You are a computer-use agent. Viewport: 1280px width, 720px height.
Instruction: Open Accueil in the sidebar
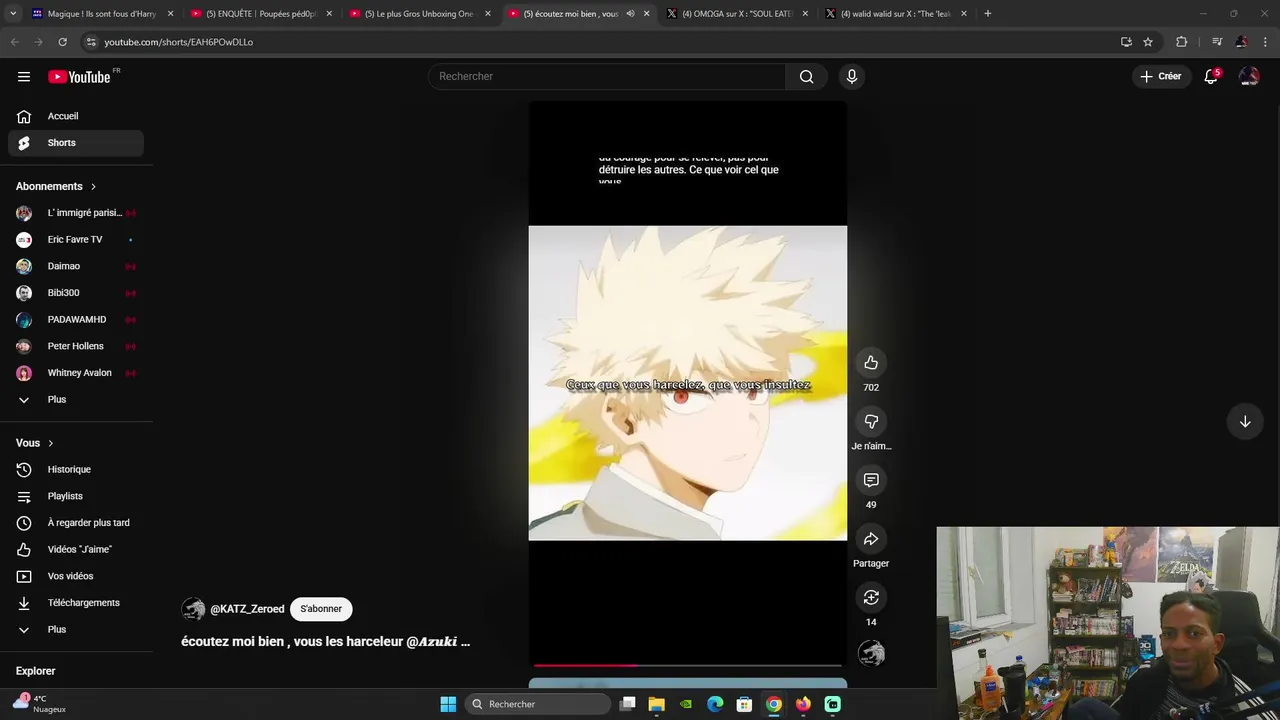tap(76, 116)
